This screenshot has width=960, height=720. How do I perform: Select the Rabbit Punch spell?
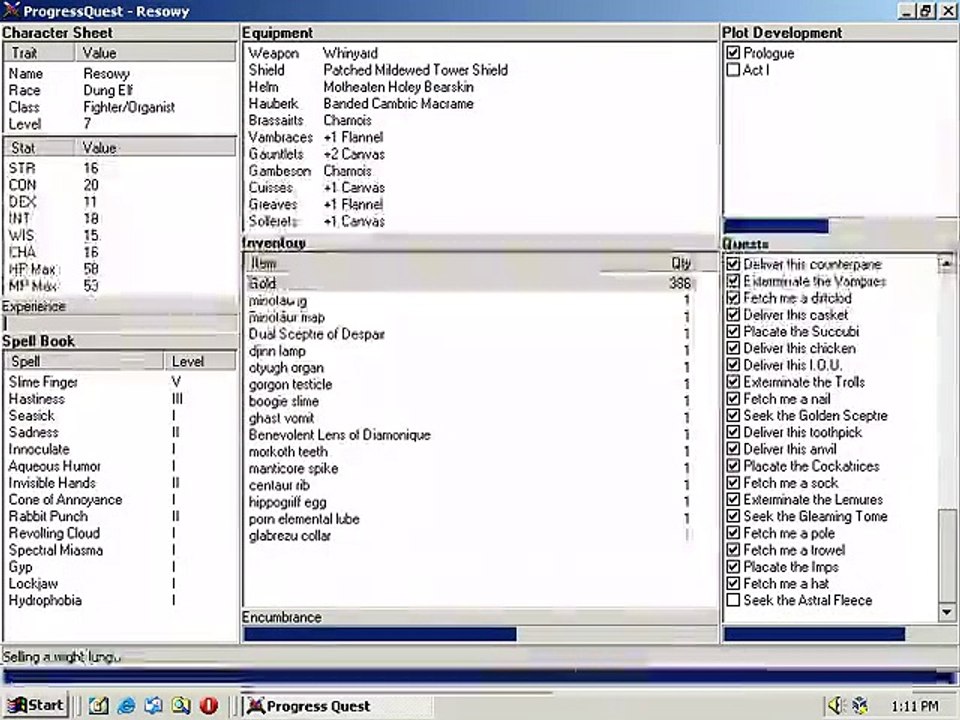coord(119,516)
